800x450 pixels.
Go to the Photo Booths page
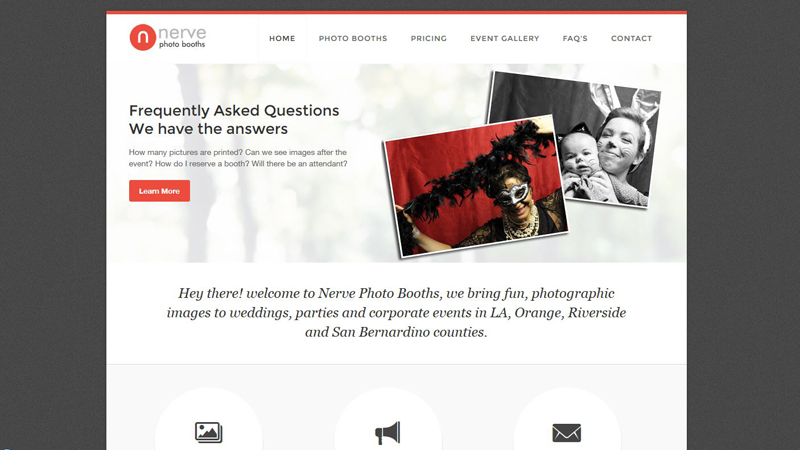click(x=353, y=38)
